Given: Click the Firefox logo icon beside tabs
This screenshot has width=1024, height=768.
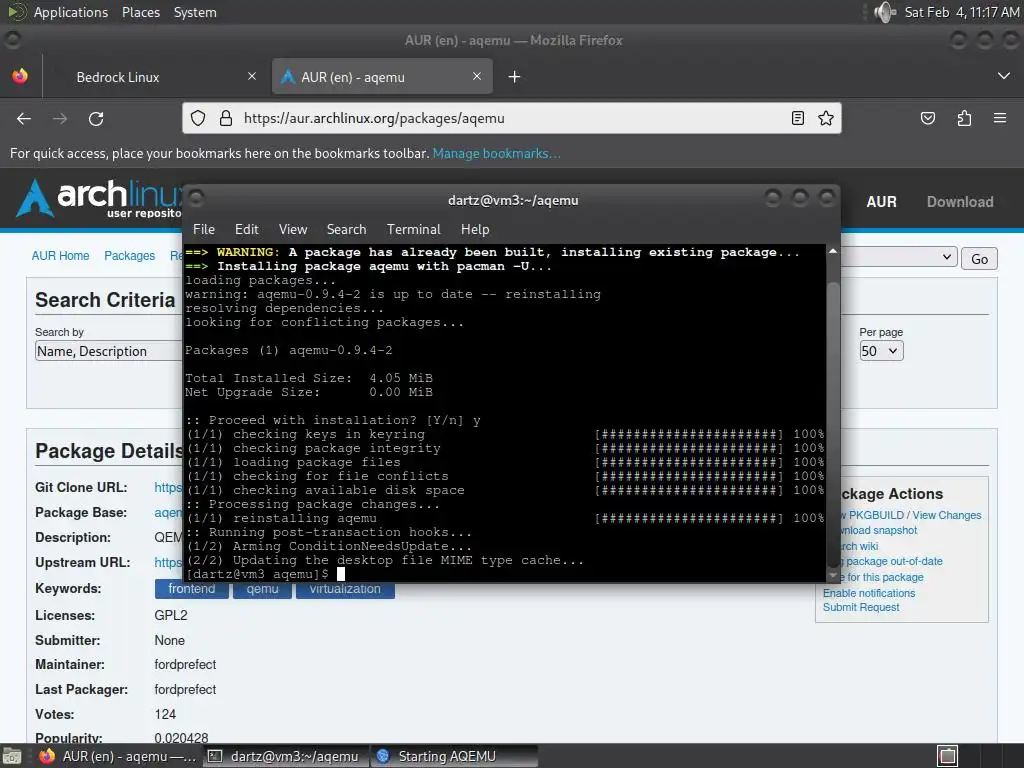Looking at the screenshot, I should tap(20, 76).
